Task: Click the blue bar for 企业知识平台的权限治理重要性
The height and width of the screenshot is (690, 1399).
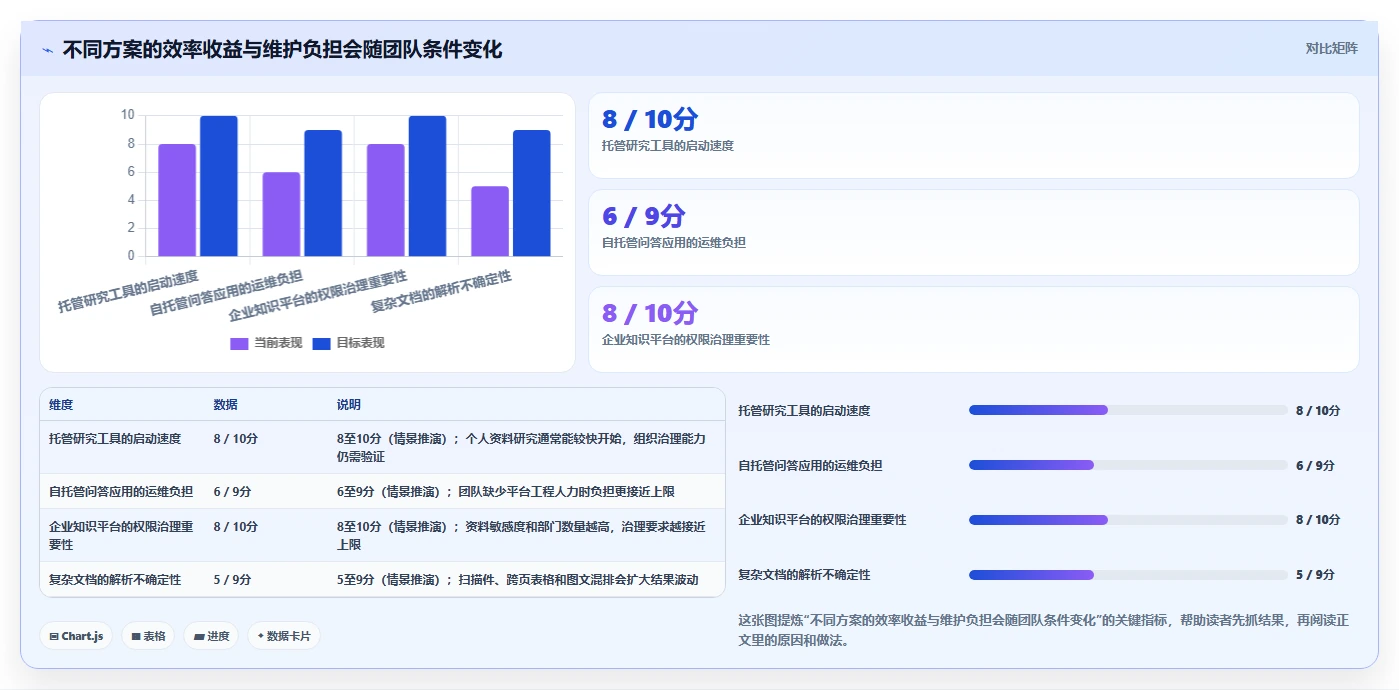Action: tap(427, 186)
